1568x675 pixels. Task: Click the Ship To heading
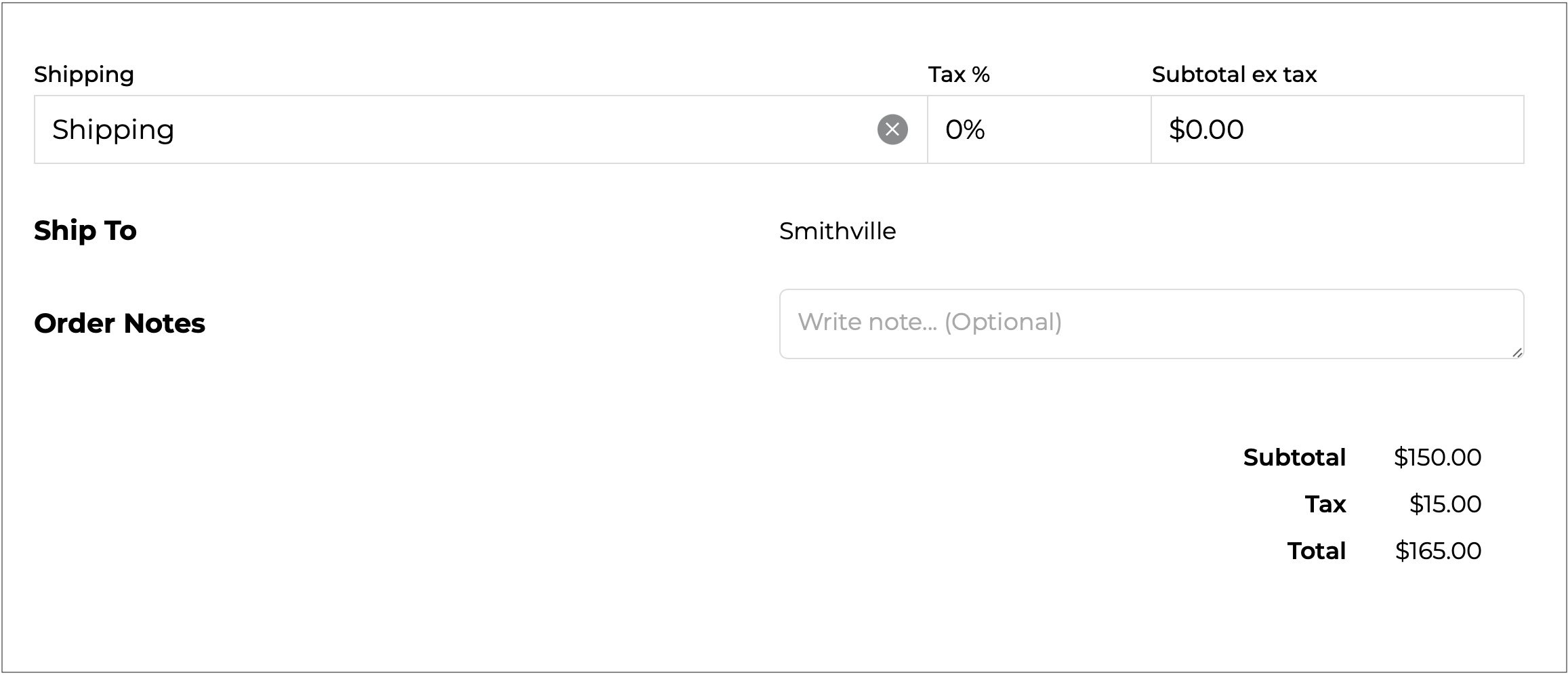tap(85, 230)
